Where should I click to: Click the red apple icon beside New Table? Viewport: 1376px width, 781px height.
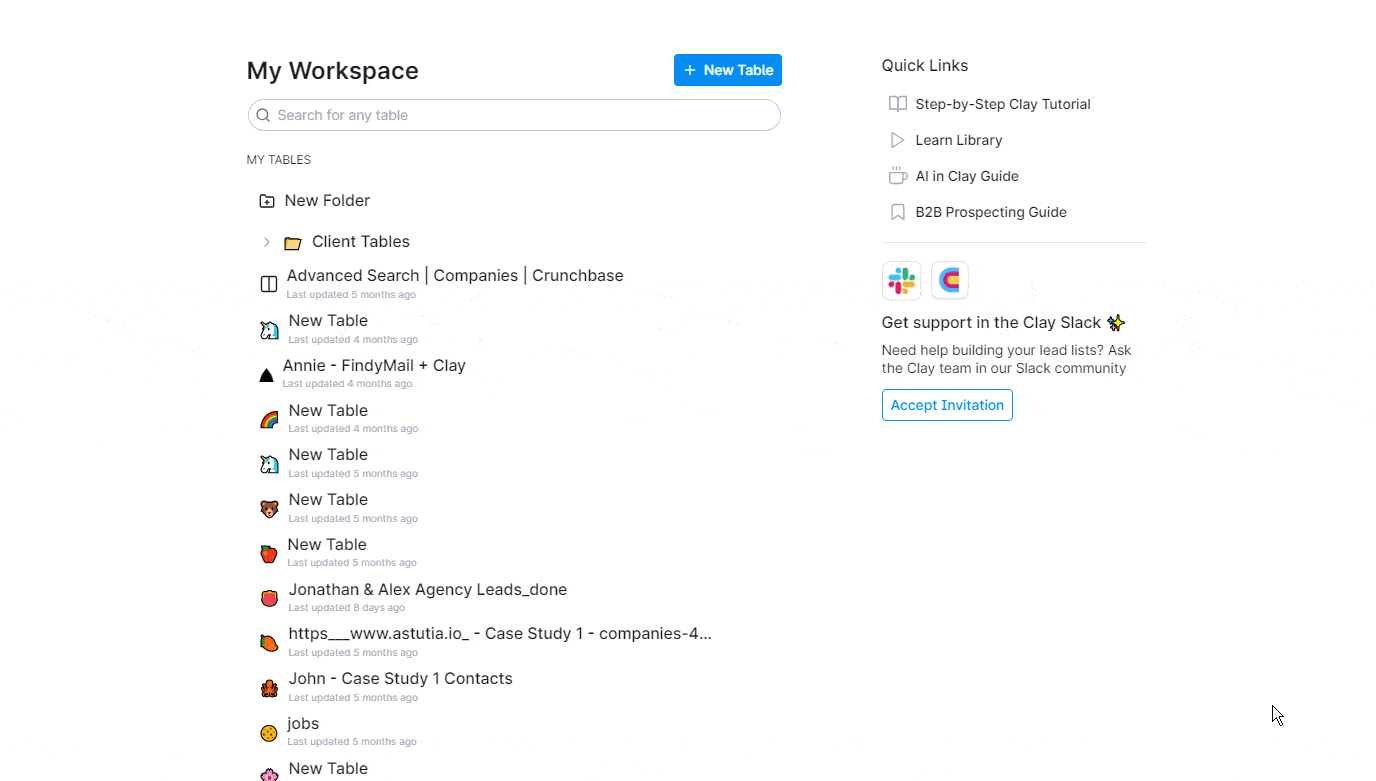(268, 554)
